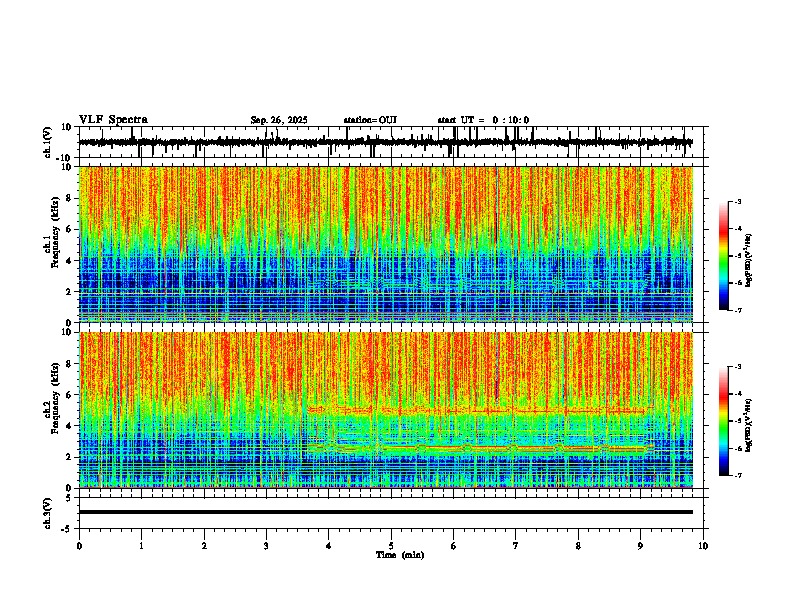Click the "ch.1(V)" waveform axis label
792x612 pixels.
pyautogui.click(x=48, y=142)
